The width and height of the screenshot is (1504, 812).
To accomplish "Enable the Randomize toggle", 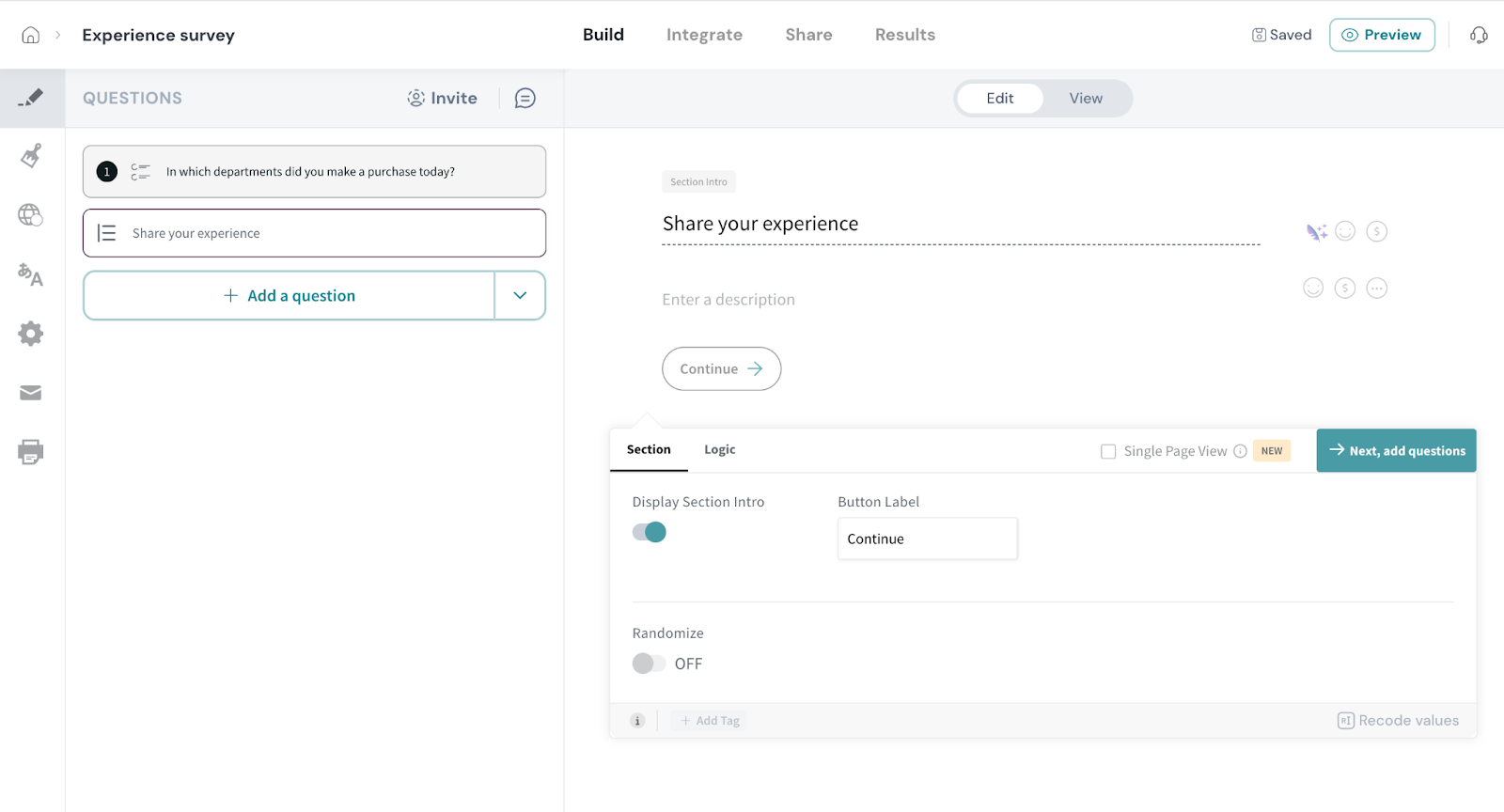I will (649, 664).
